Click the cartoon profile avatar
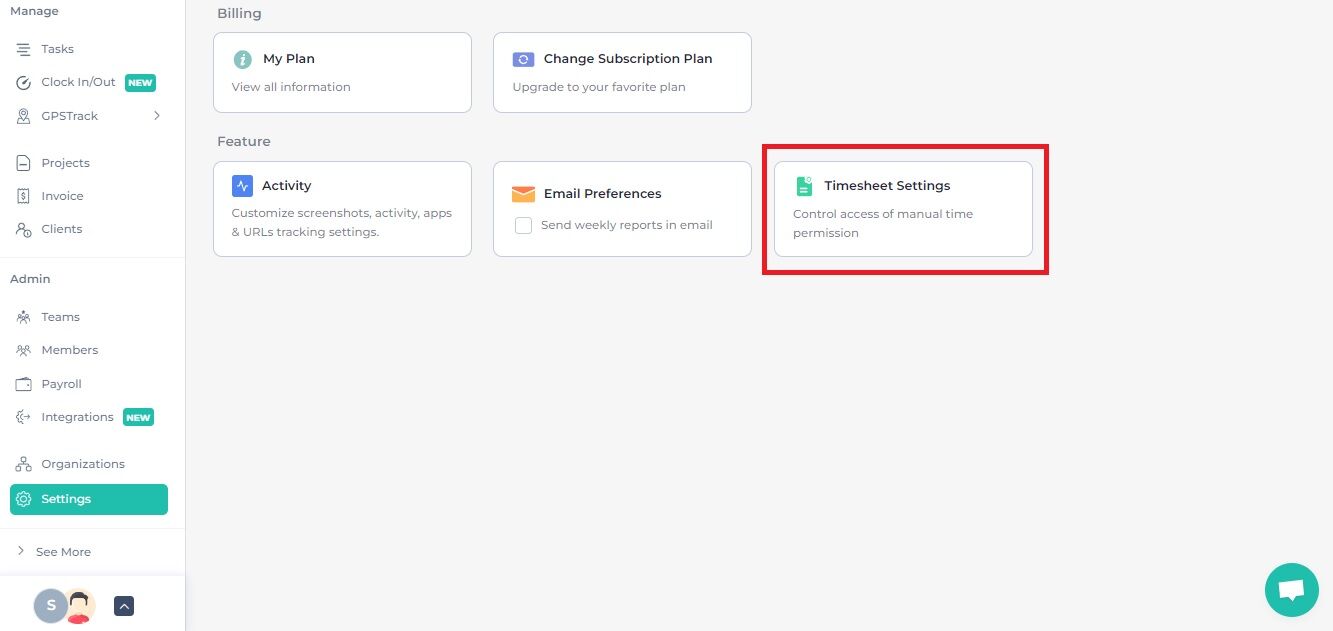Viewport: 1333px width, 631px height. [80, 605]
